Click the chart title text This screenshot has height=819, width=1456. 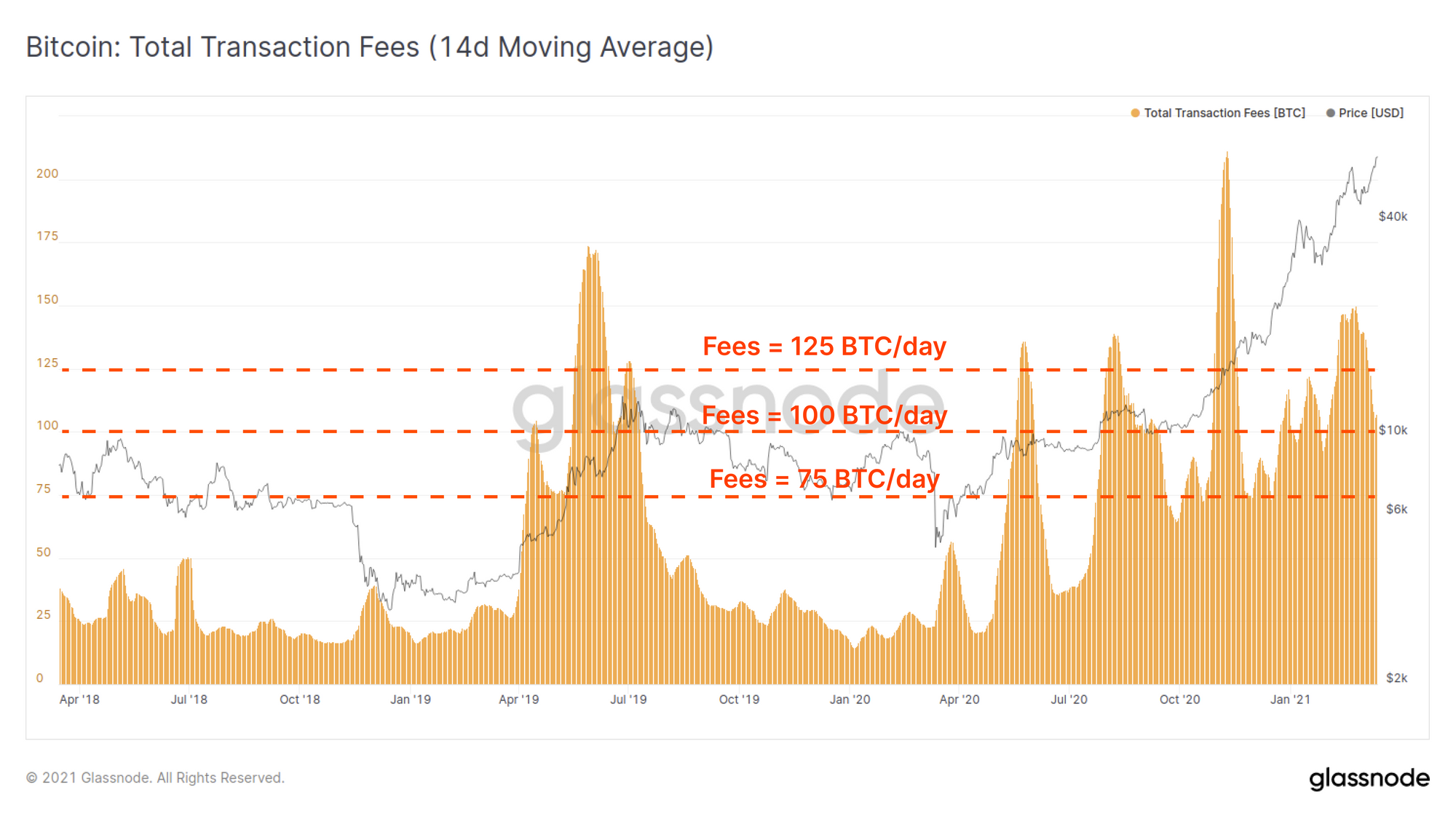(x=369, y=47)
